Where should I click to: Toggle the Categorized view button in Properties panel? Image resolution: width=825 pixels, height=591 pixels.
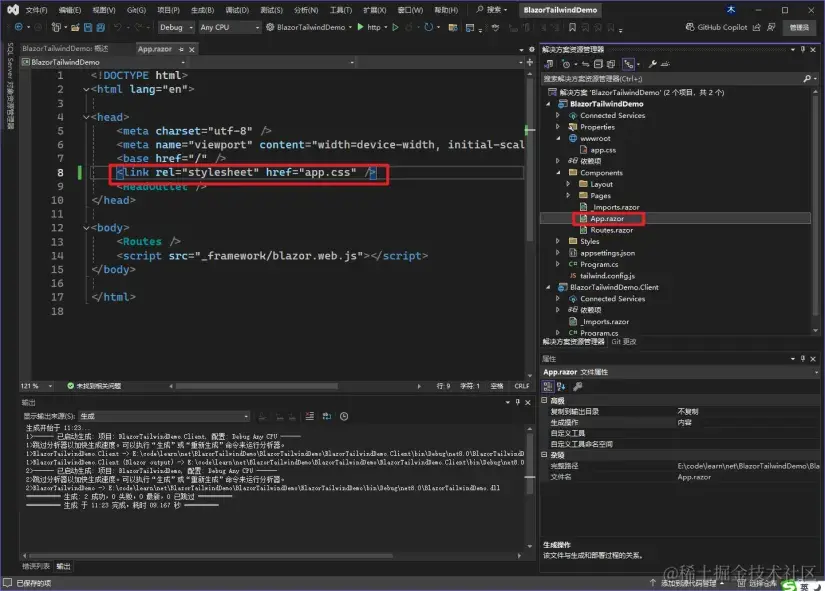point(548,386)
